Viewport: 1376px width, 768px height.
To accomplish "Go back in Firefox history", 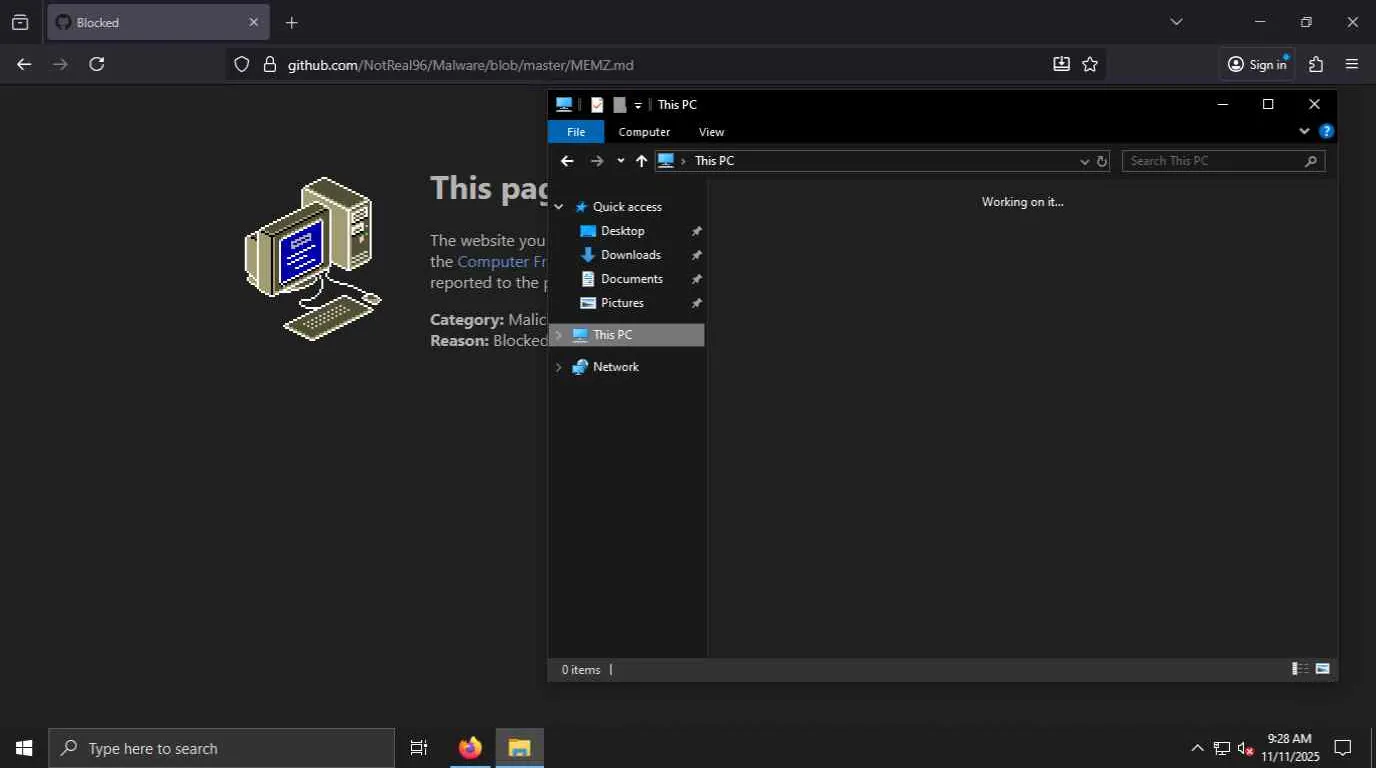I will tap(24, 64).
